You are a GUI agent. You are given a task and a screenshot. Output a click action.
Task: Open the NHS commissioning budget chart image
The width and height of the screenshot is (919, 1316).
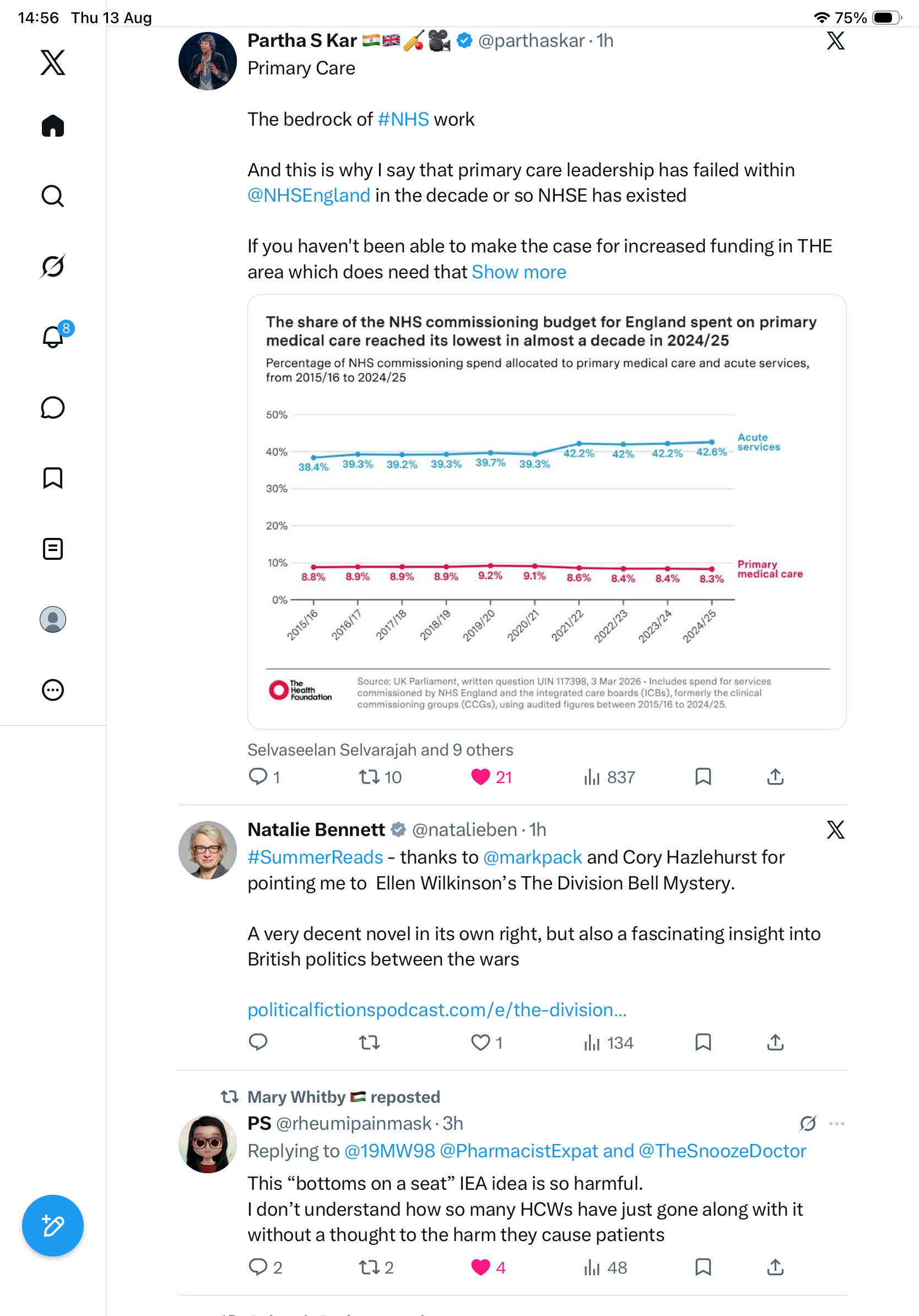tap(547, 512)
